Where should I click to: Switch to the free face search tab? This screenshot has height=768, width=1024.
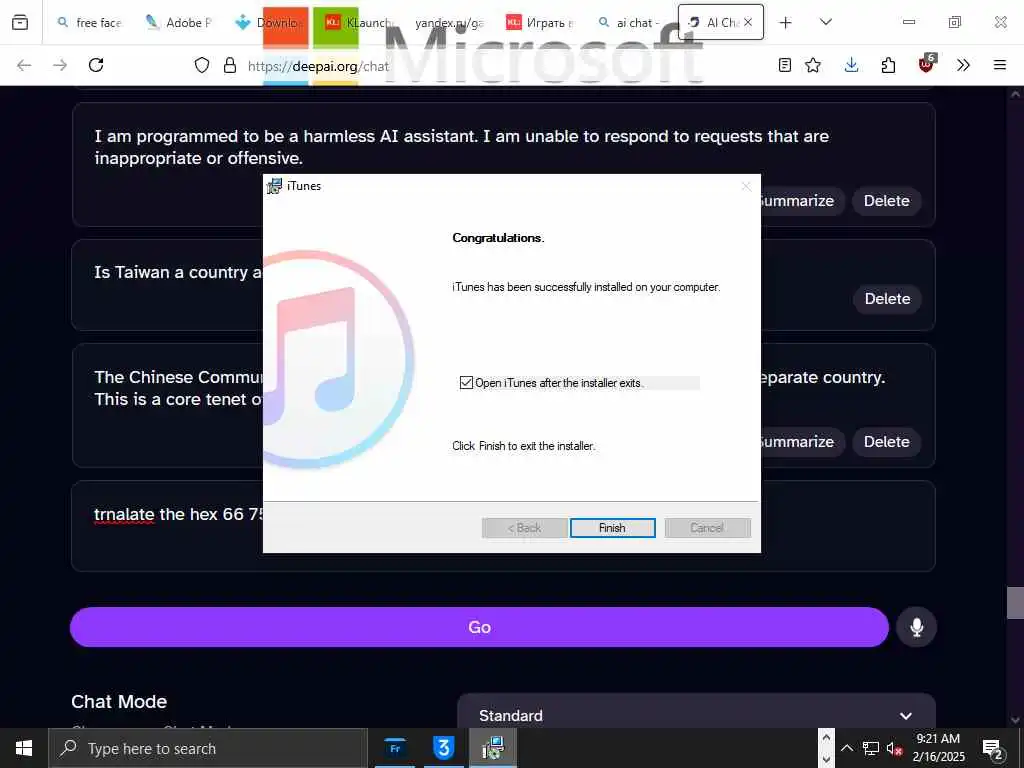pyautogui.click(x=89, y=22)
